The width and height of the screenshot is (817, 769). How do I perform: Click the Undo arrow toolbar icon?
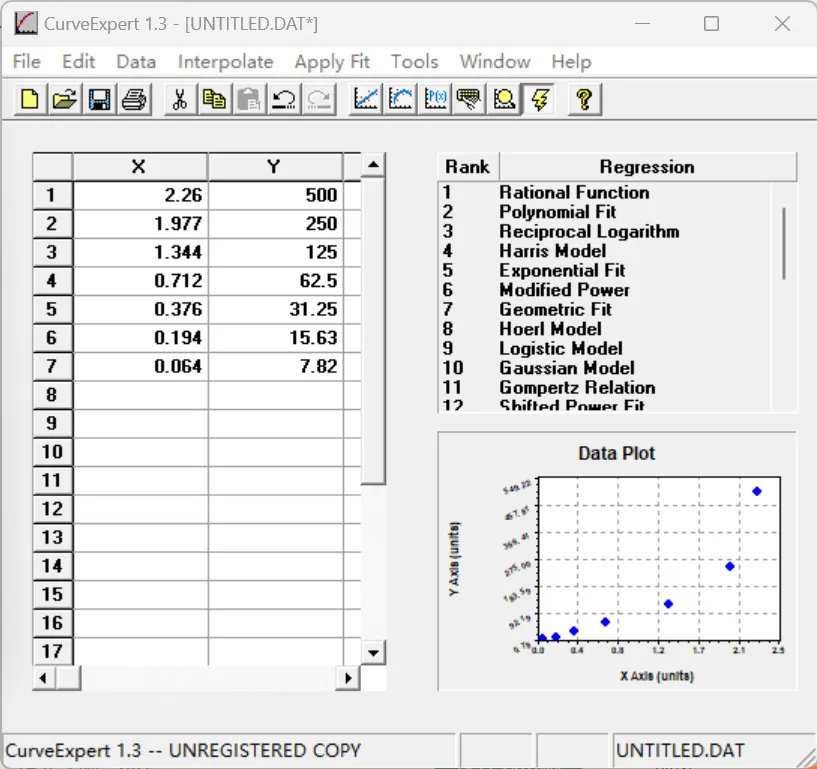284,99
